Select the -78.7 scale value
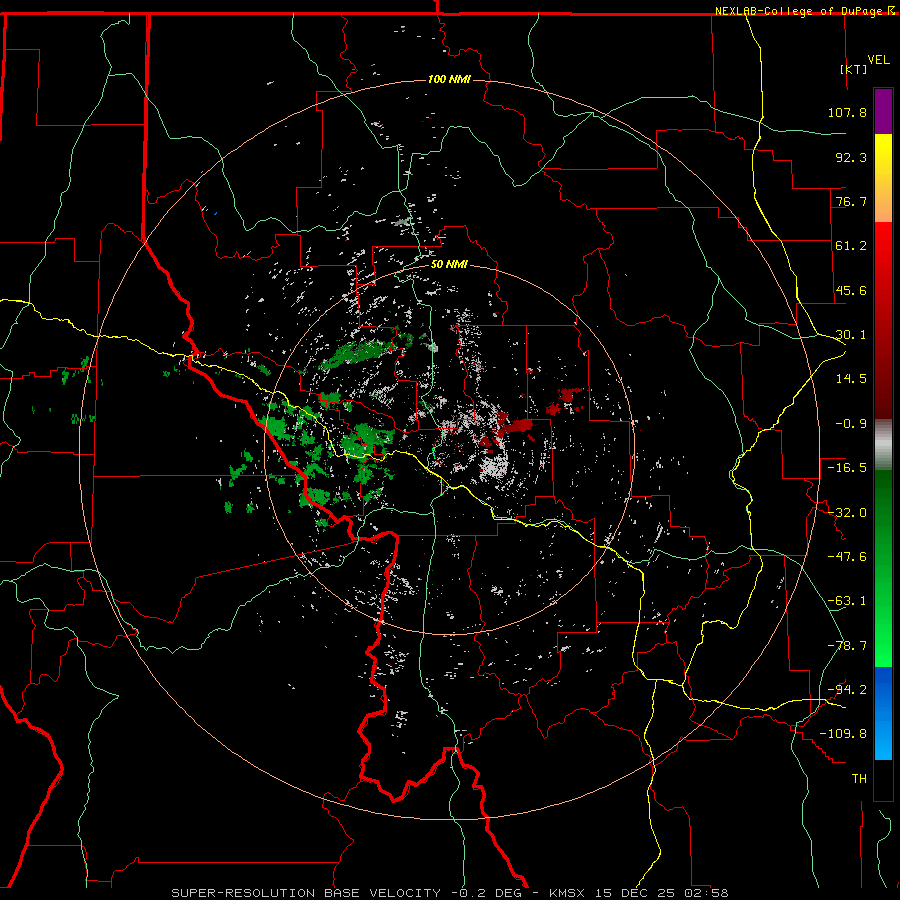 tap(847, 646)
